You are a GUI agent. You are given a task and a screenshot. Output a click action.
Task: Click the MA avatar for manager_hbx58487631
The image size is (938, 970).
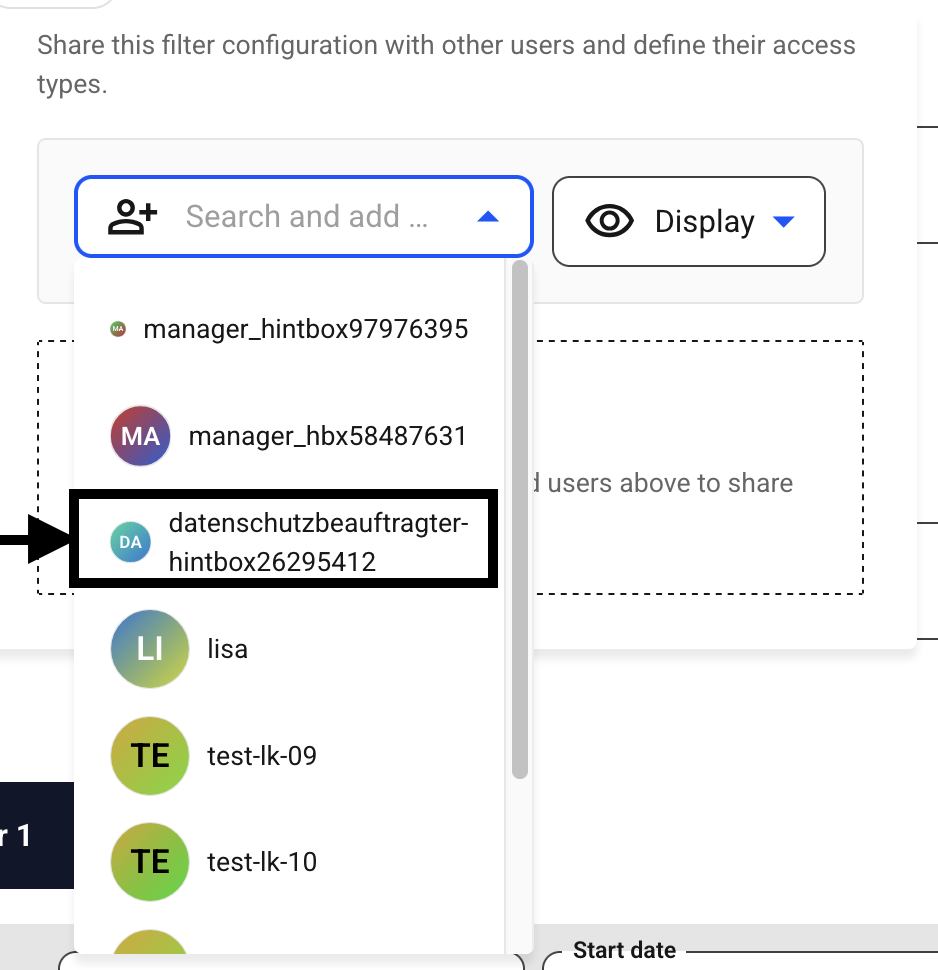(141, 436)
